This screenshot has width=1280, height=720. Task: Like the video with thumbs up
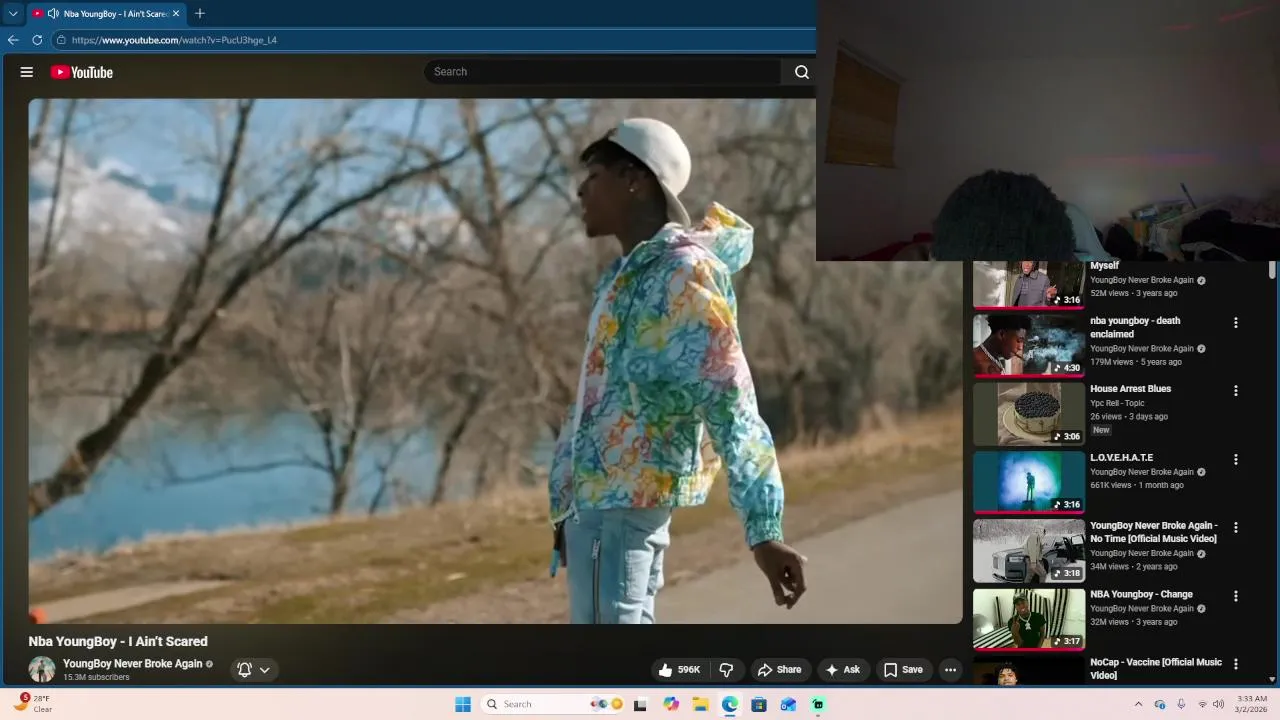(679, 670)
